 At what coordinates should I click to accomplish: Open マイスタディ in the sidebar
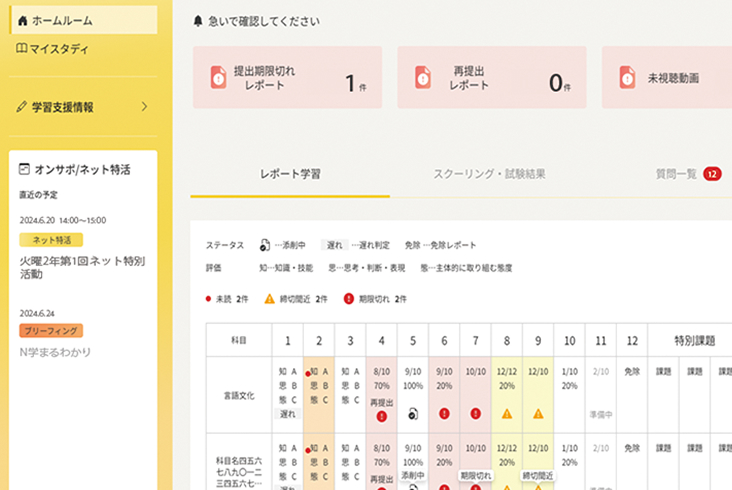(60, 48)
